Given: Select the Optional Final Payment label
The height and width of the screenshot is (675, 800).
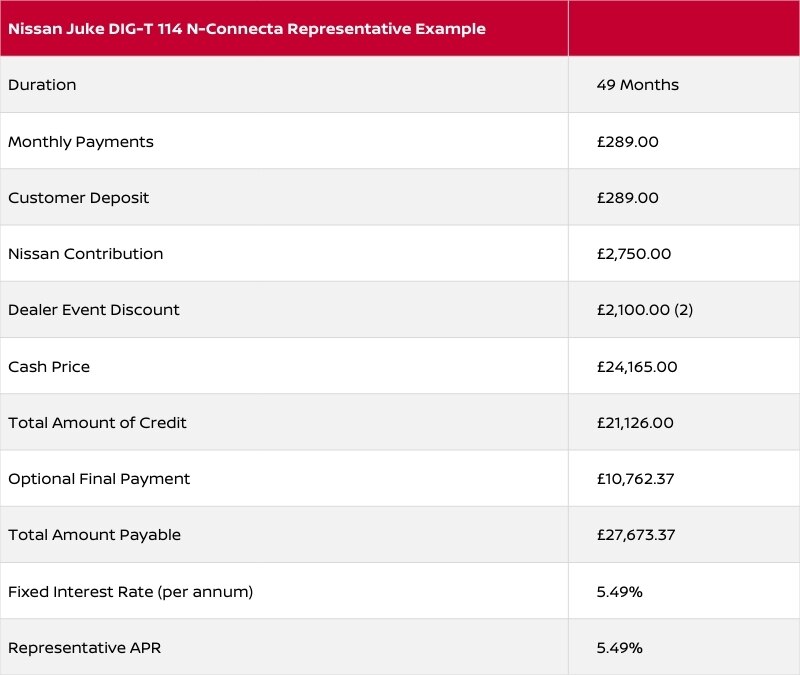Looking at the screenshot, I should pos(99,479).
